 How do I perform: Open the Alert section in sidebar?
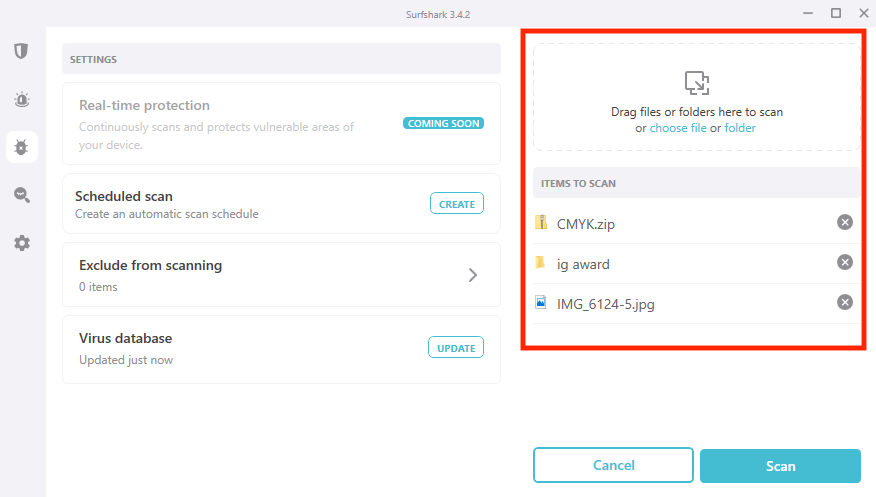tap(22, 99)
